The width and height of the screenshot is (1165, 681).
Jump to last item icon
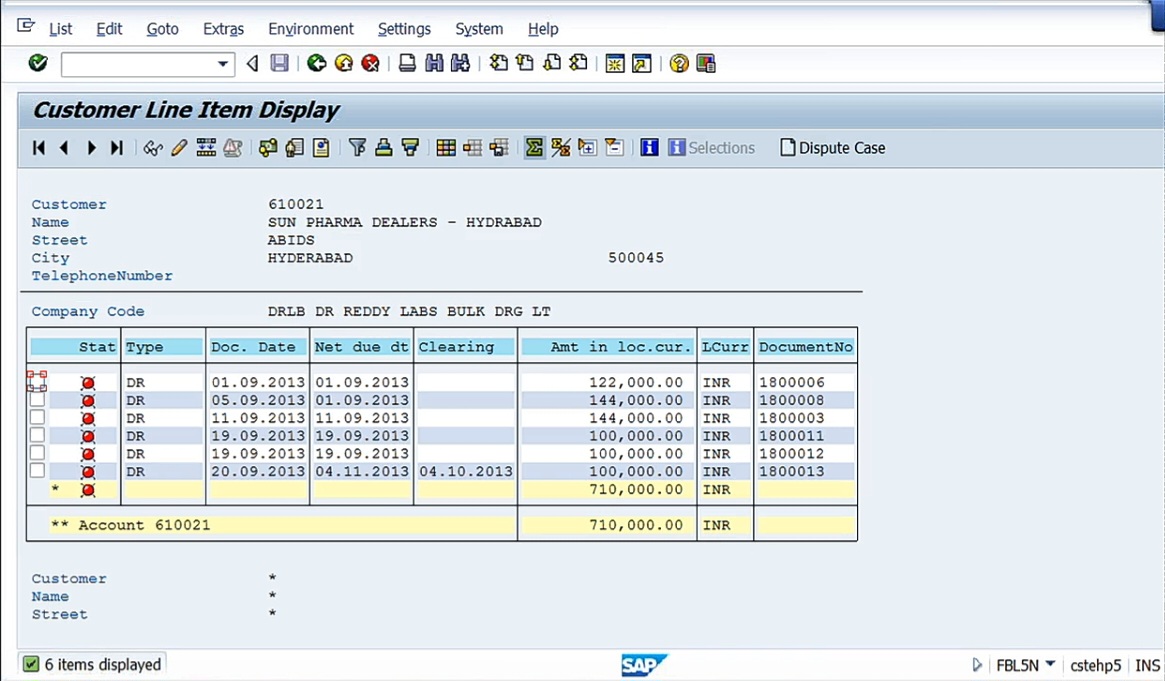pyautogui.click(x=117, y=148)
